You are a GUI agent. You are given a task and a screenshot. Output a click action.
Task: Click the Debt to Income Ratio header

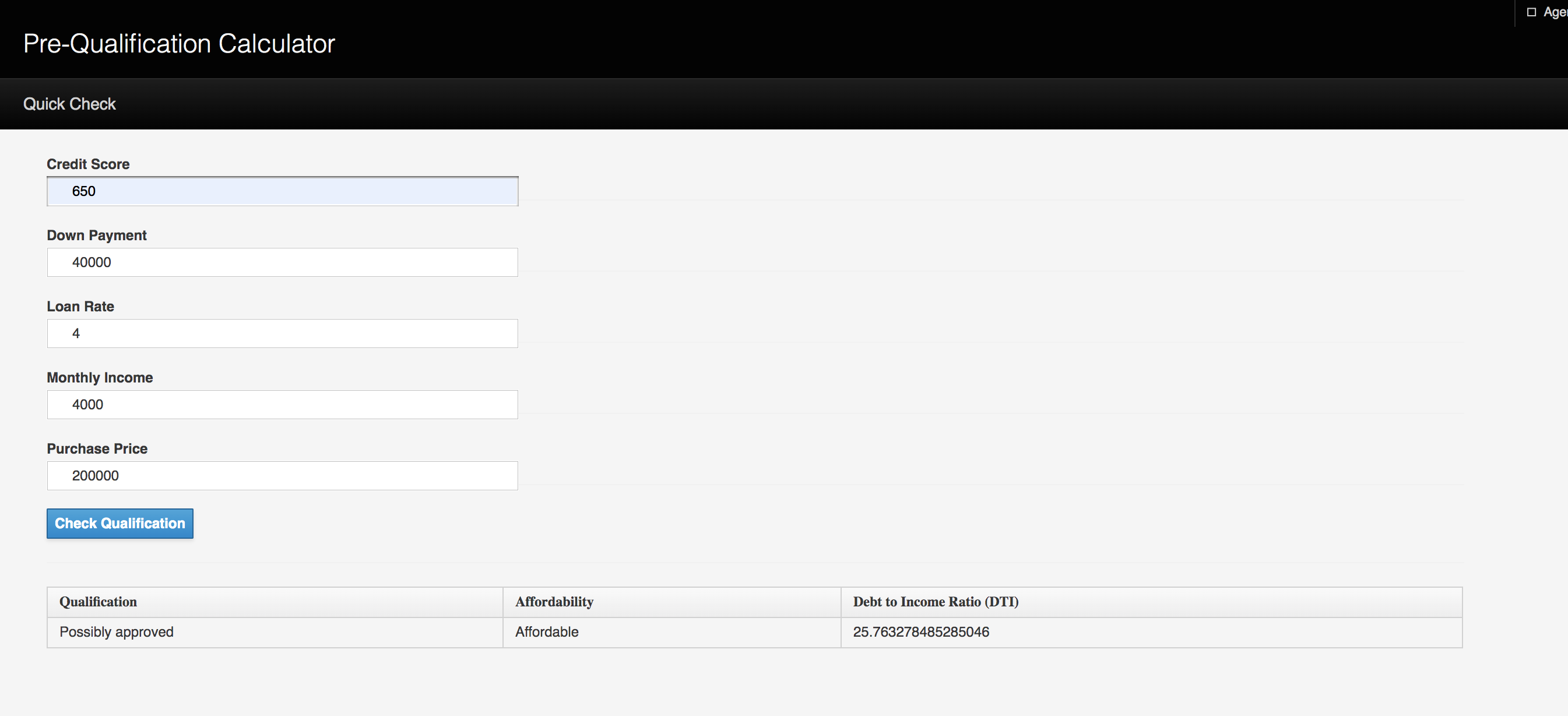click(936, 602)
